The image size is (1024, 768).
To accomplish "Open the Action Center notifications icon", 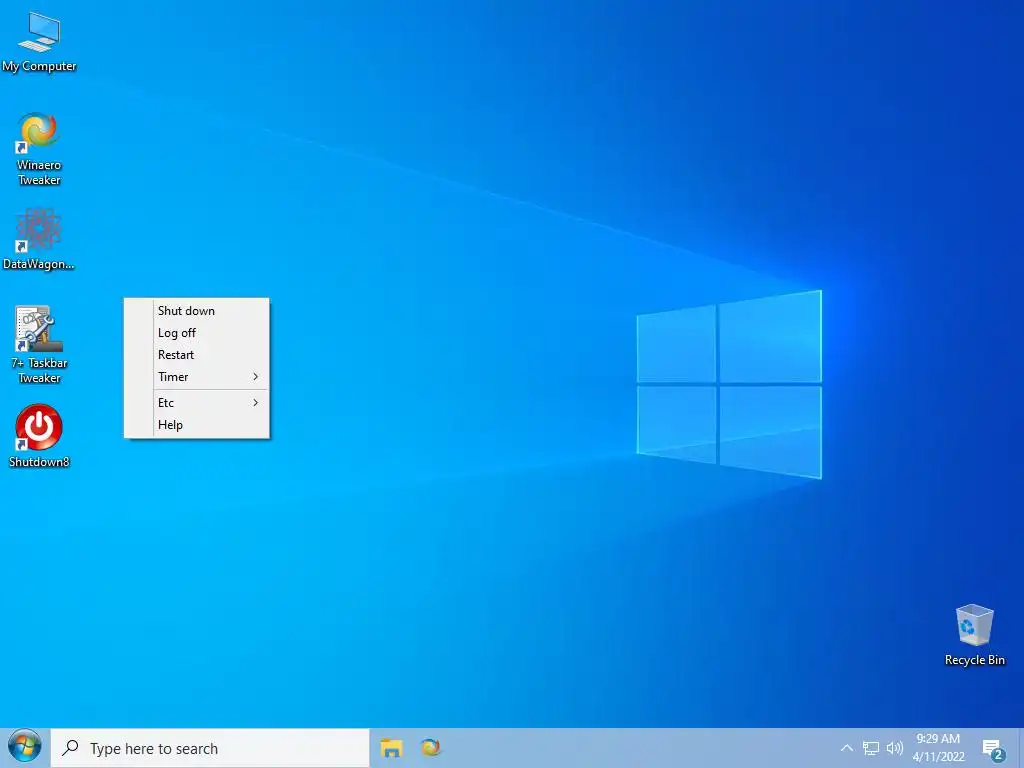I will click(x=993, y=750).
